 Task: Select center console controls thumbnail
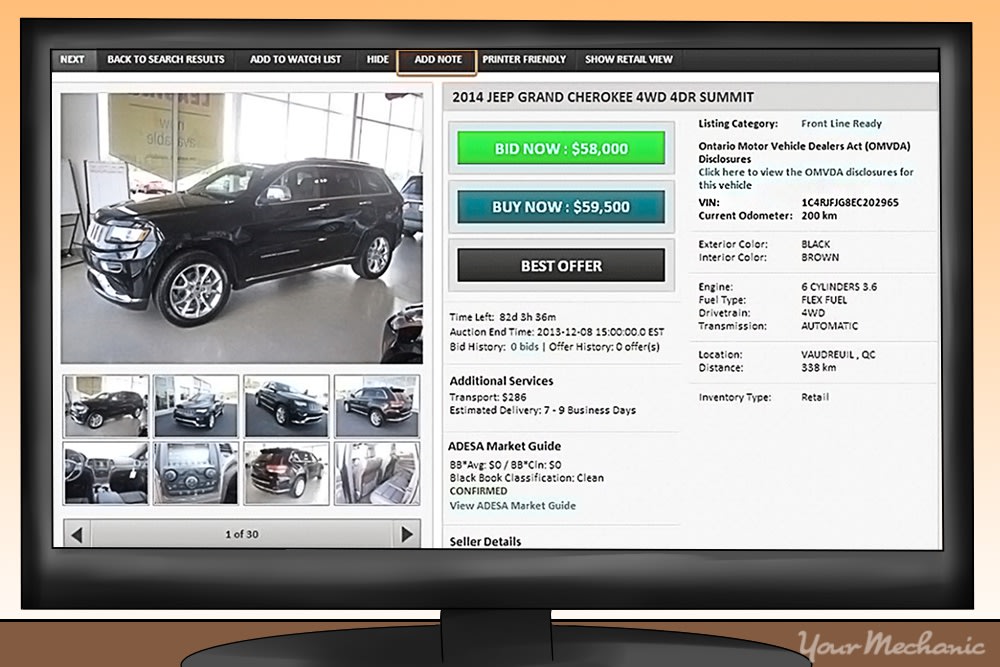tap(196, 474)
